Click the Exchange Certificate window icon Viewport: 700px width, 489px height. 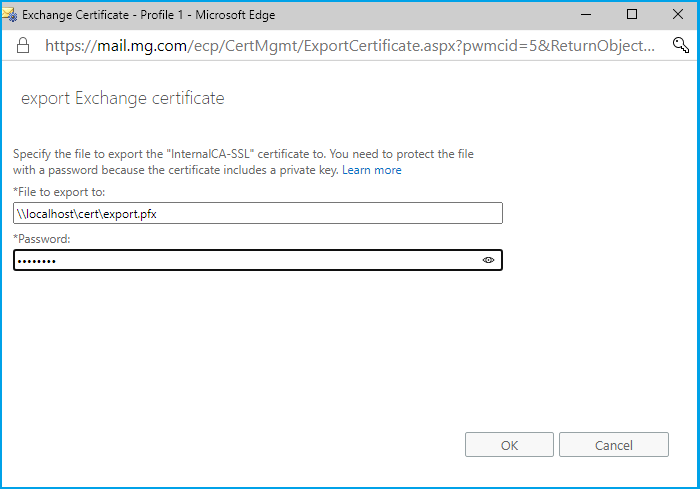coord(11,15)
